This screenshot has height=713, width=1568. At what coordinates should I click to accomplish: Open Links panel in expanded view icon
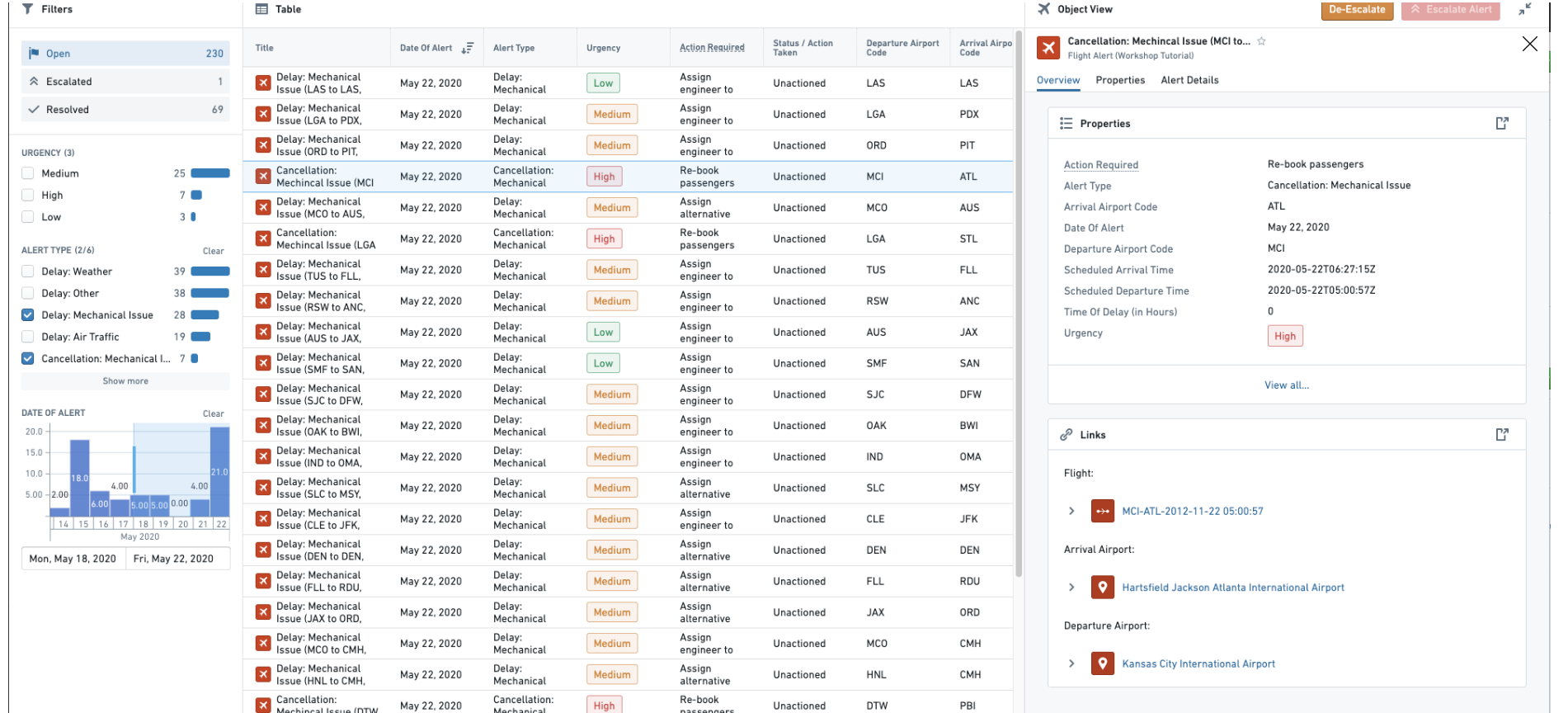[1502, 434]
